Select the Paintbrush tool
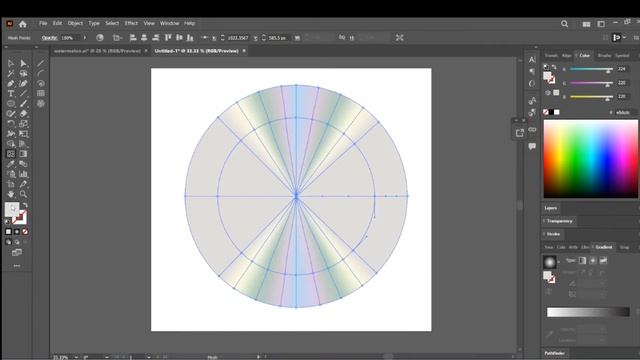The image size is (640, 360). pos(23,104)
